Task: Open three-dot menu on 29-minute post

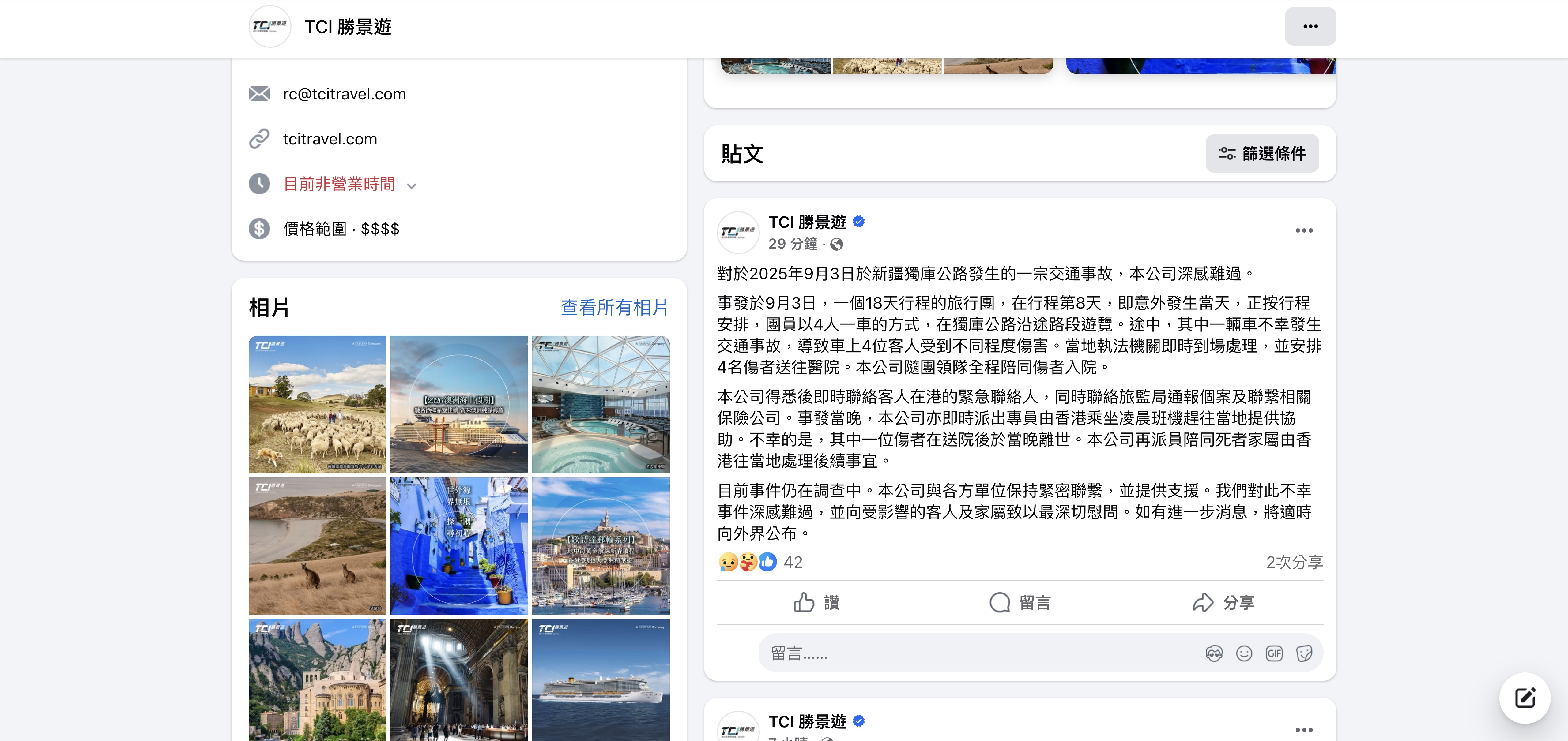Action: [x=1304, y=230]
